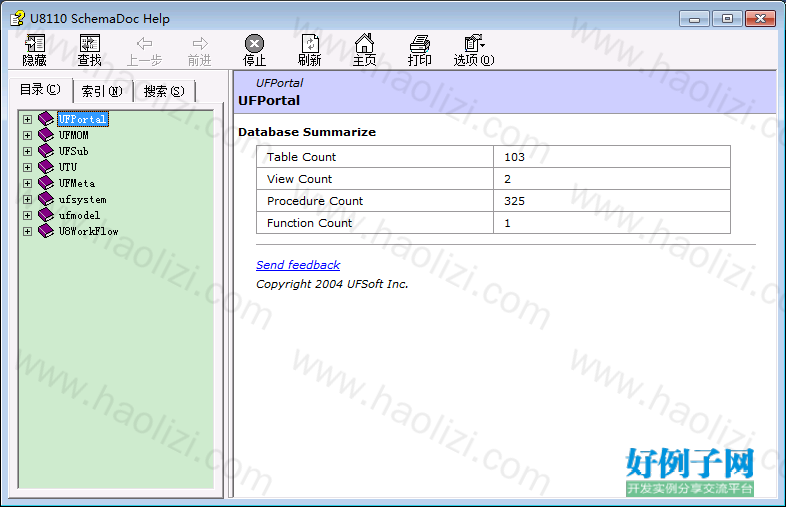
Task: Click the ufmodel book icon
Action: point(46,215)
